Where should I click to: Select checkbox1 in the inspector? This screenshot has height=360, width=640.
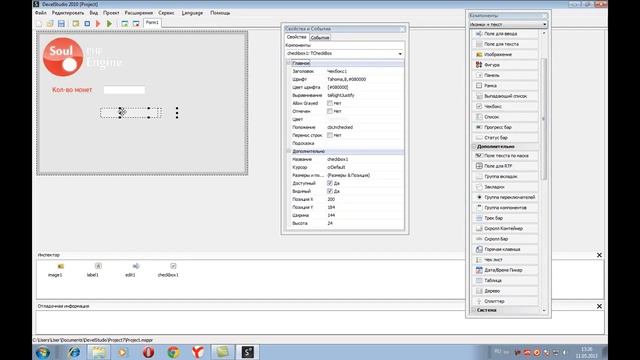pyautogui.click(x=168, y=270)
